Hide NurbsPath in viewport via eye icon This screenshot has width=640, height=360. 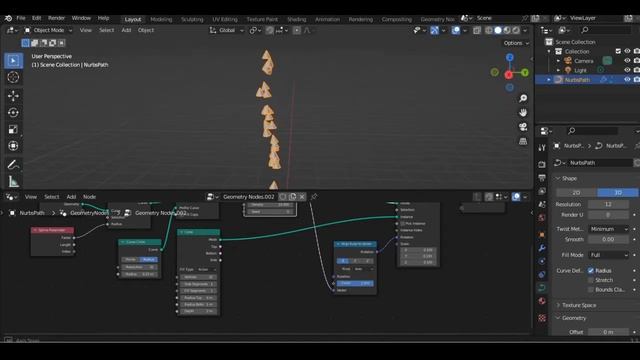click(x=627, y=80)
